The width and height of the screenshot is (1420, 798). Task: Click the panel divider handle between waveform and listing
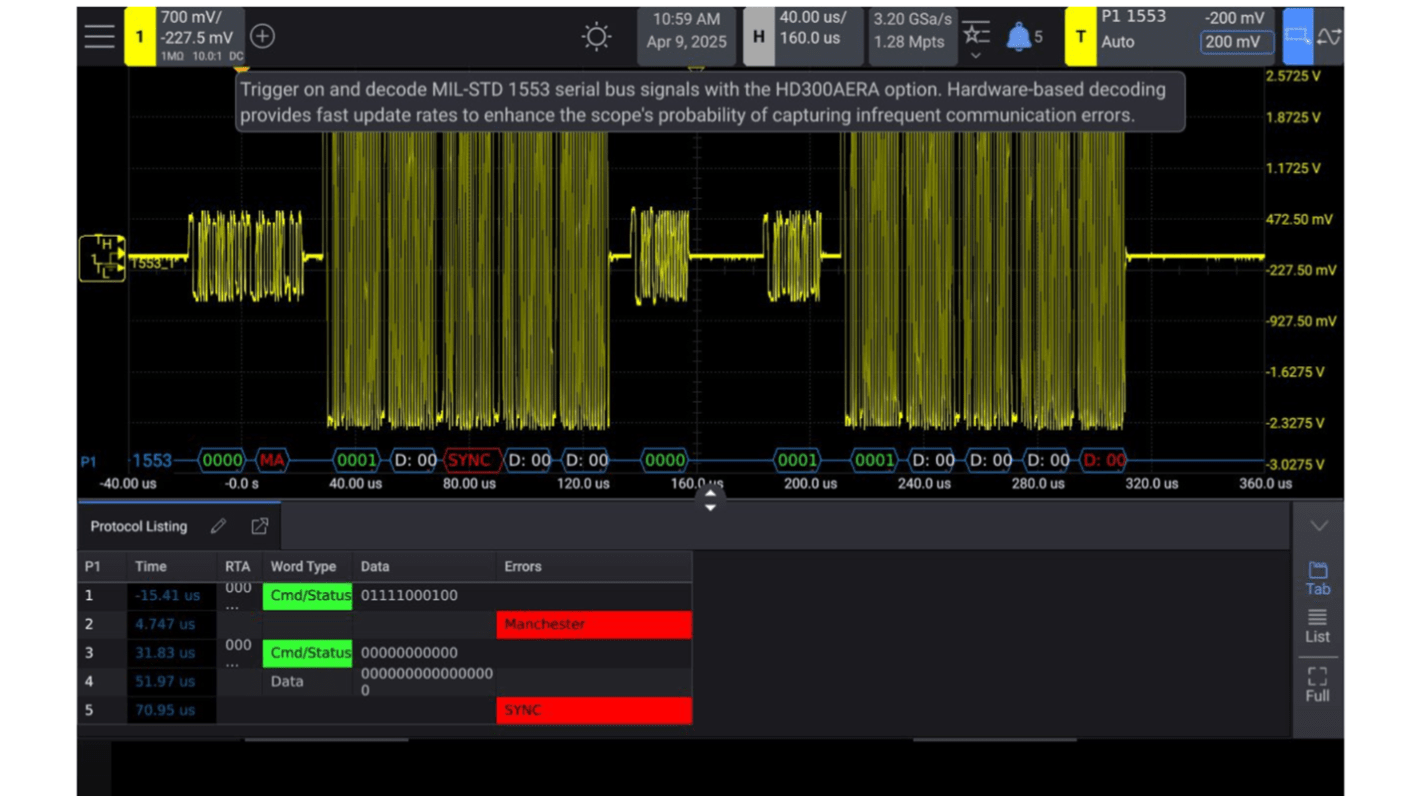tap(710, 500)
